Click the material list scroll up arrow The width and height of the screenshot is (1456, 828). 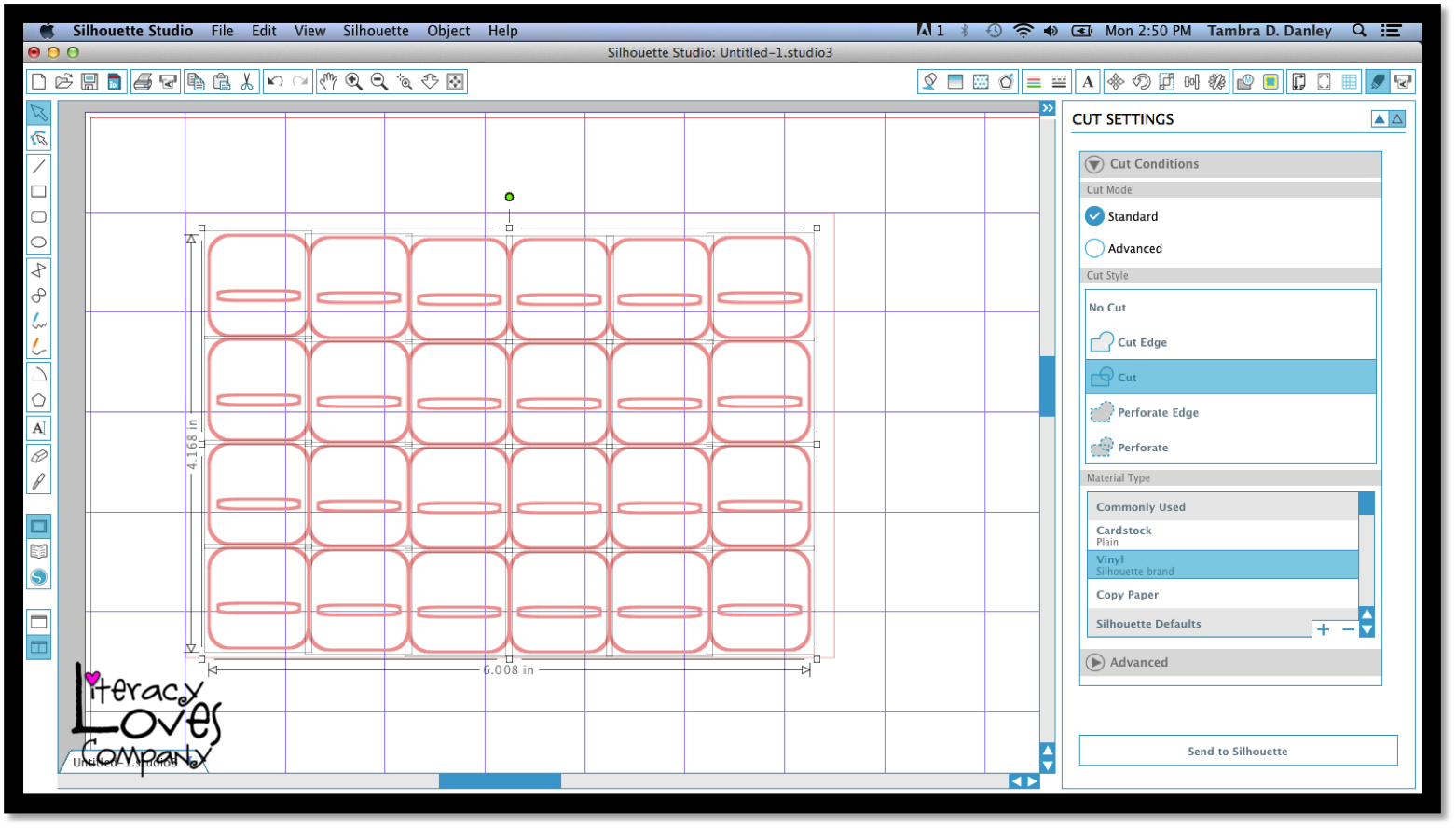[x=1367, y=614]
